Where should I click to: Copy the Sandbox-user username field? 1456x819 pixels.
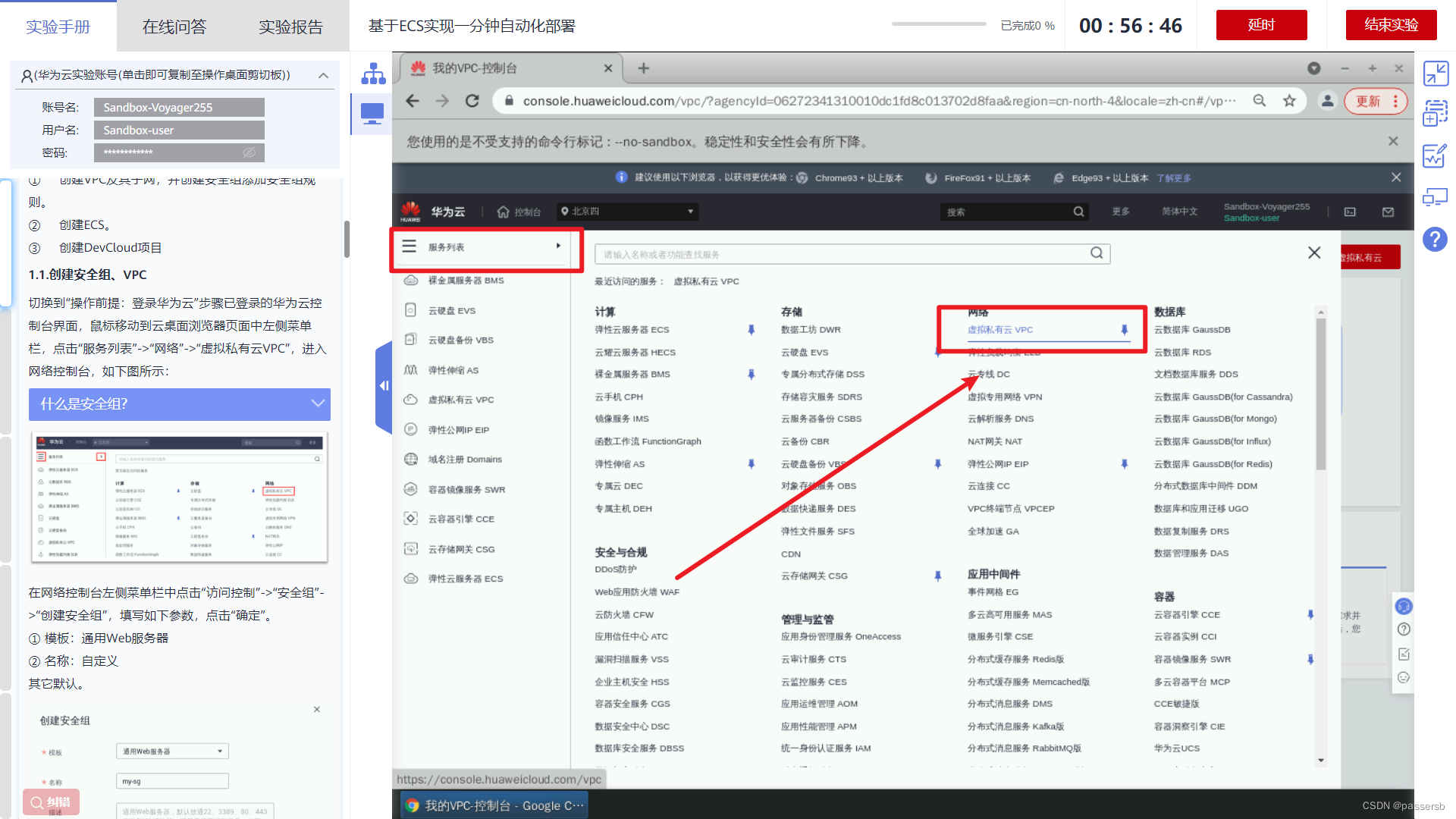(179, 130)
